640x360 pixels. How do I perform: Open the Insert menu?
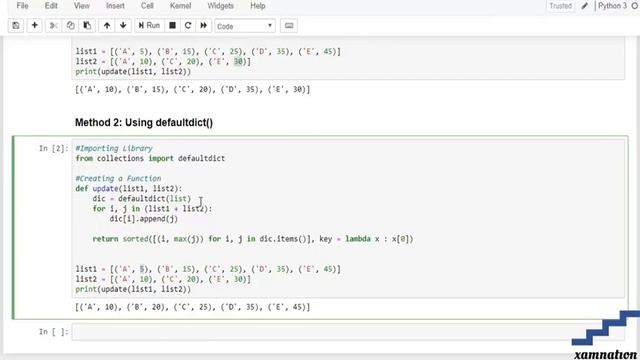(116, 6)
